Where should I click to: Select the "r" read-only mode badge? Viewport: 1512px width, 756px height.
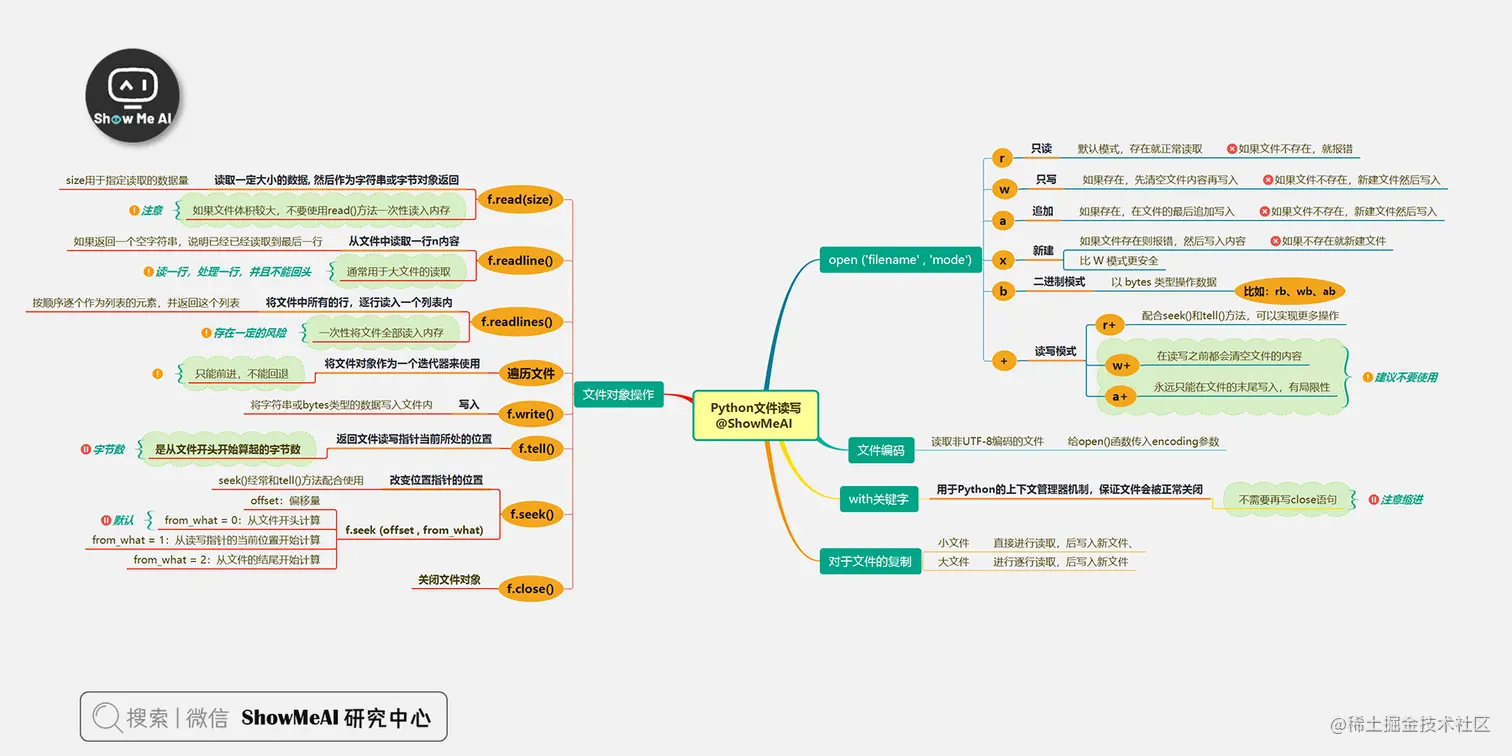(1002, 158)
